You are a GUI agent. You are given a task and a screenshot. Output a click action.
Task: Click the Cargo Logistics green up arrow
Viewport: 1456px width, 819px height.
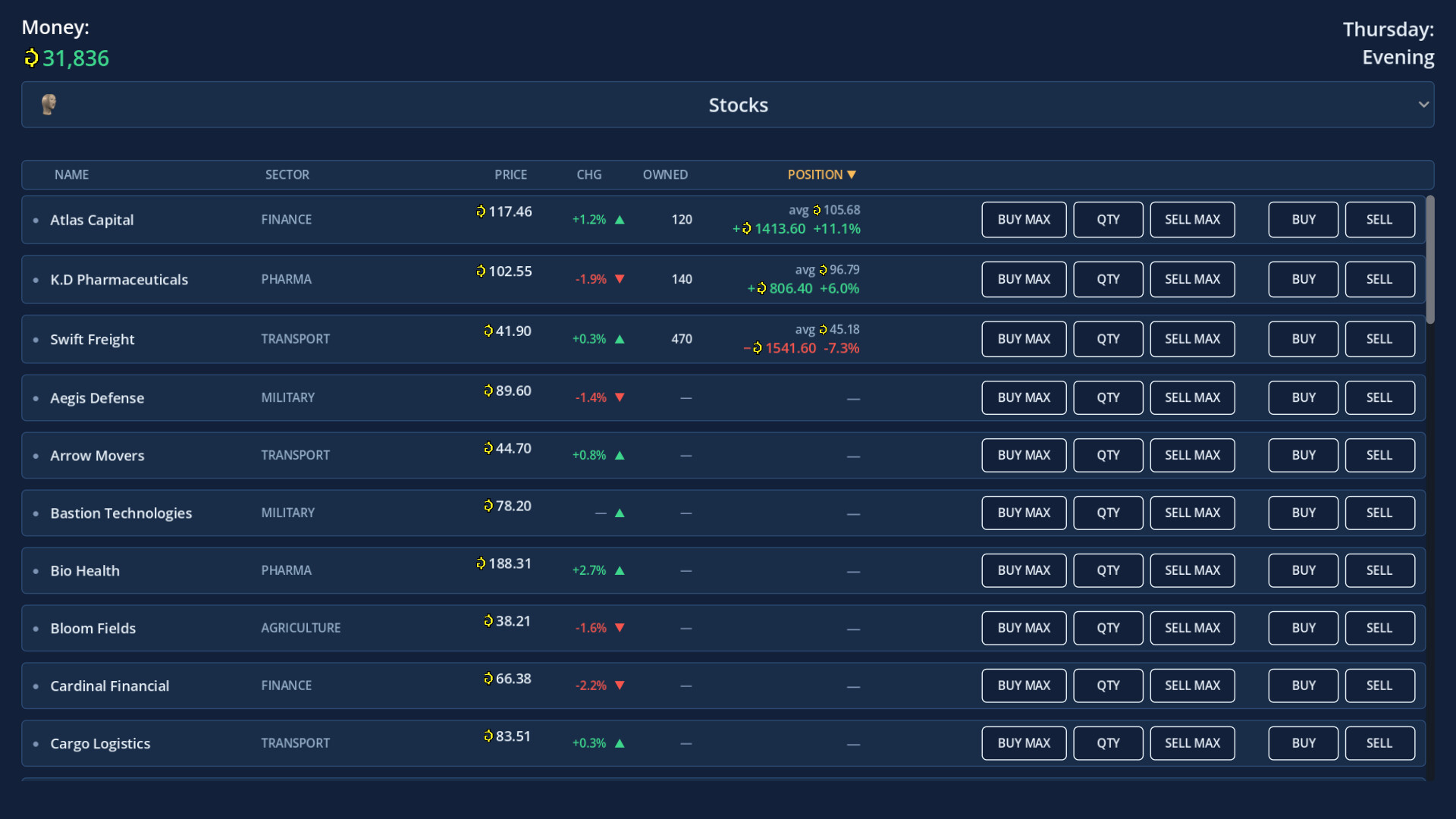(x=620, y=743)
